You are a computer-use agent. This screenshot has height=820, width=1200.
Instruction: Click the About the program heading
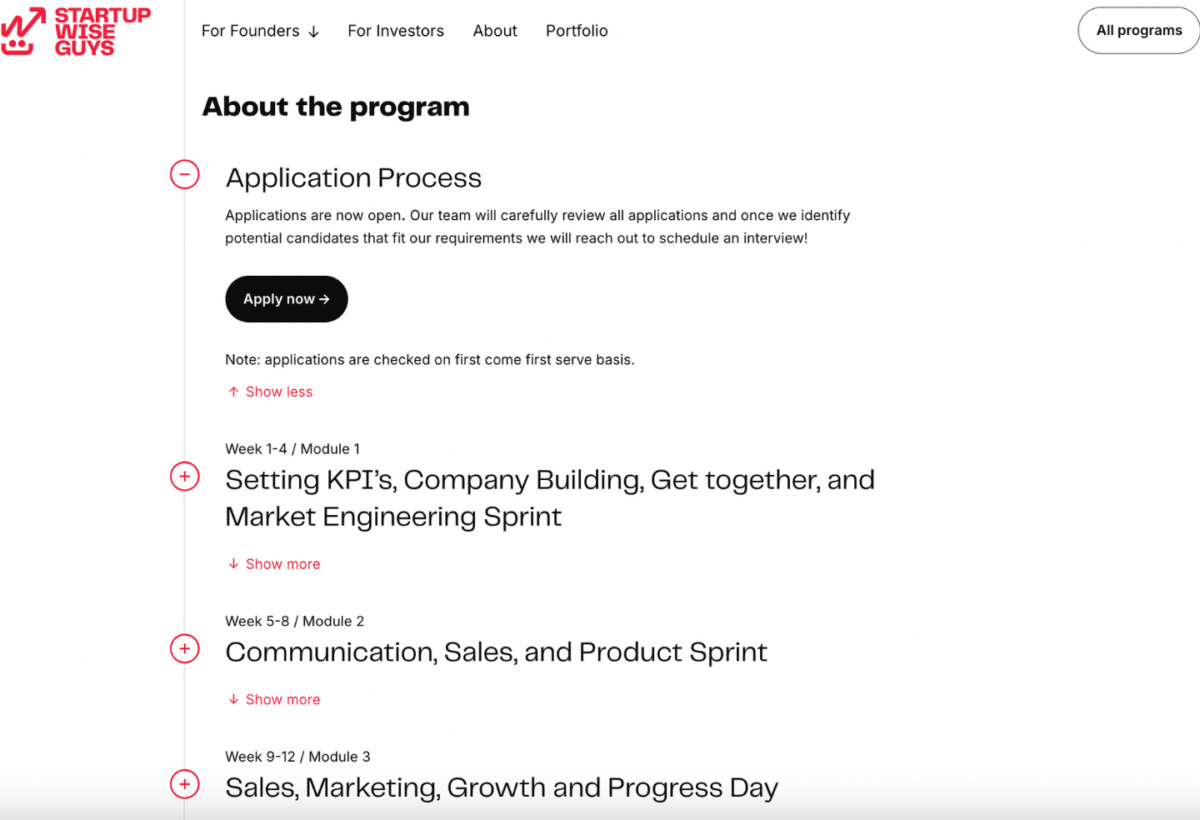click(335, 106)
